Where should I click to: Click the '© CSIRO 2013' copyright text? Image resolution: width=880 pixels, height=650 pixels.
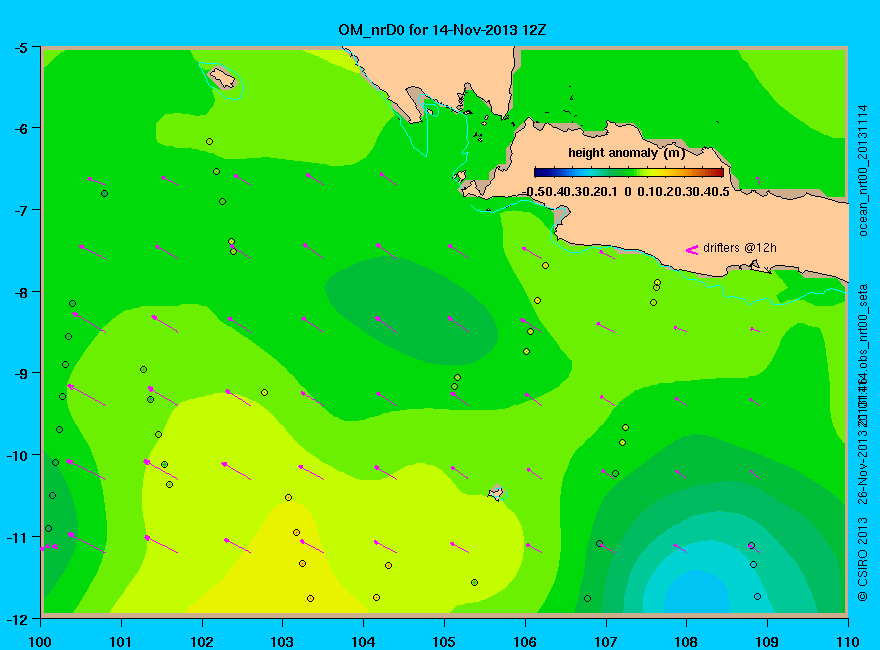coord(863,560)
